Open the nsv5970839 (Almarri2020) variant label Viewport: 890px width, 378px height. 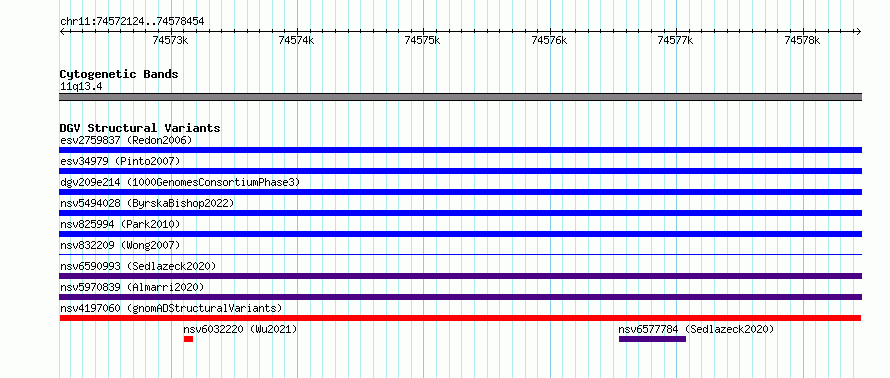click(132, 287)
